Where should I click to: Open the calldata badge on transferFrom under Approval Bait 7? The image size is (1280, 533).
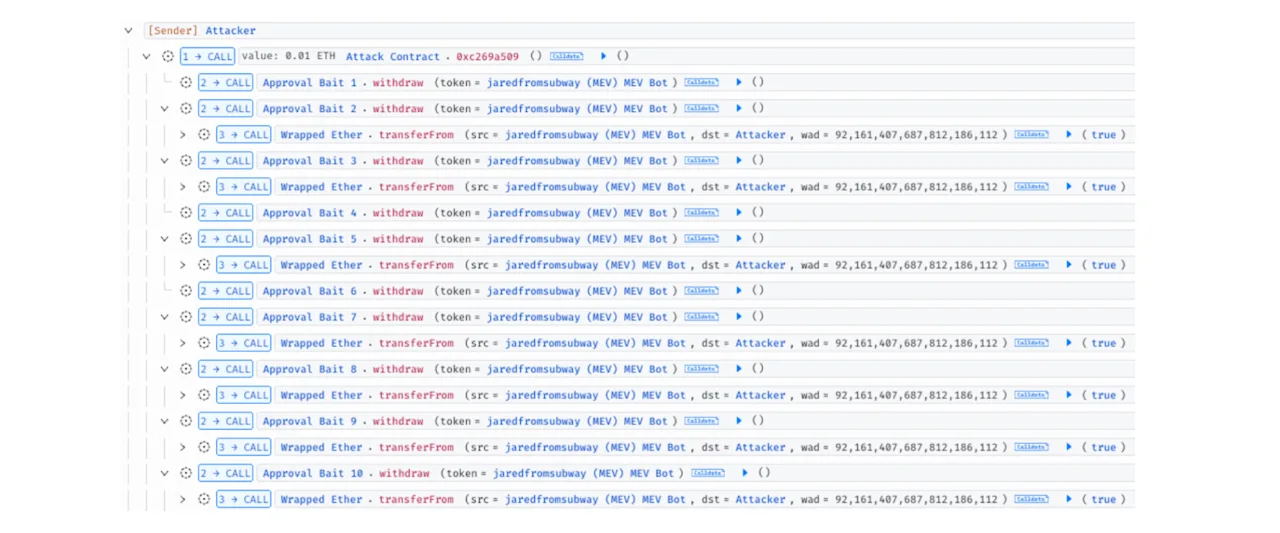(x=1031, y=343)
